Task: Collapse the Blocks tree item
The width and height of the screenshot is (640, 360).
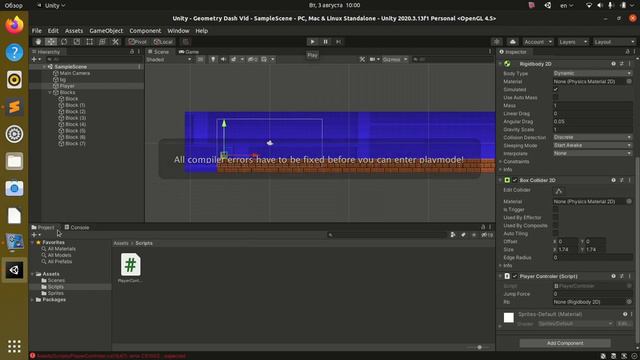Action: 50,93
